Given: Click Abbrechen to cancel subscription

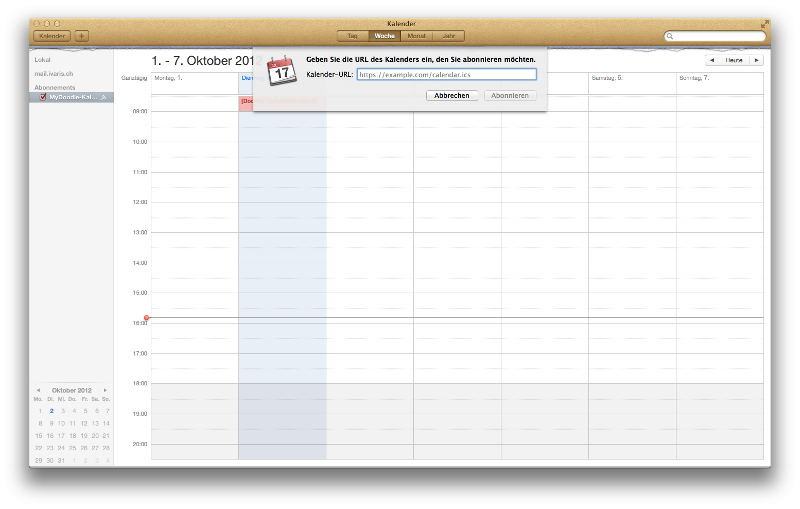Looking at the screenshot, I should 452,95.
